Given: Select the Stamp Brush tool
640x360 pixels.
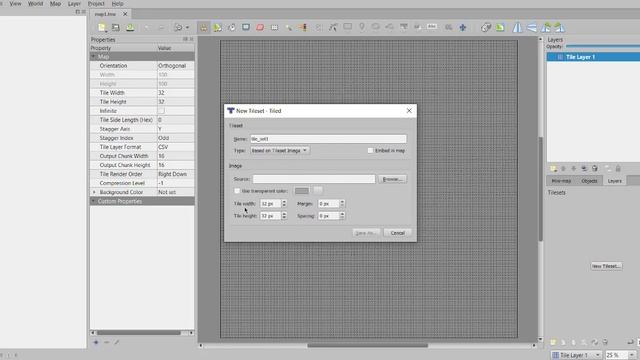Looking at the screenshot, I should [x=203, y=27].
